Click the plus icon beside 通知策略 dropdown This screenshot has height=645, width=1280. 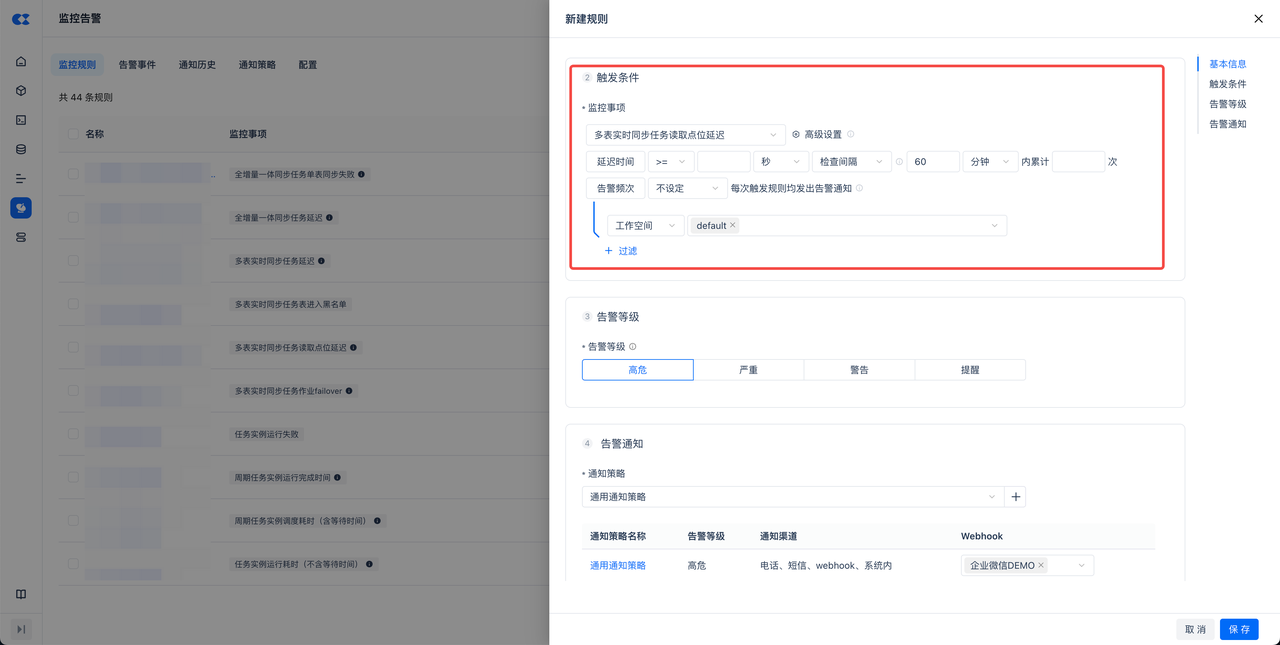[1016, 497]
